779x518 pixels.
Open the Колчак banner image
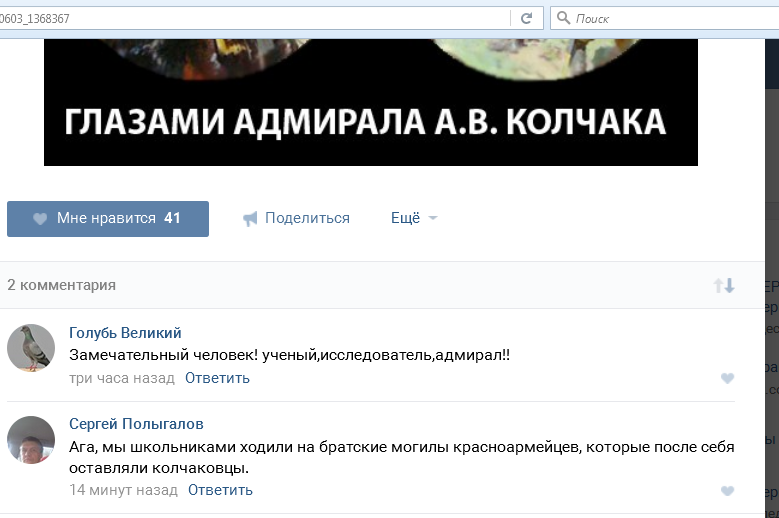[x=370, y=102]
